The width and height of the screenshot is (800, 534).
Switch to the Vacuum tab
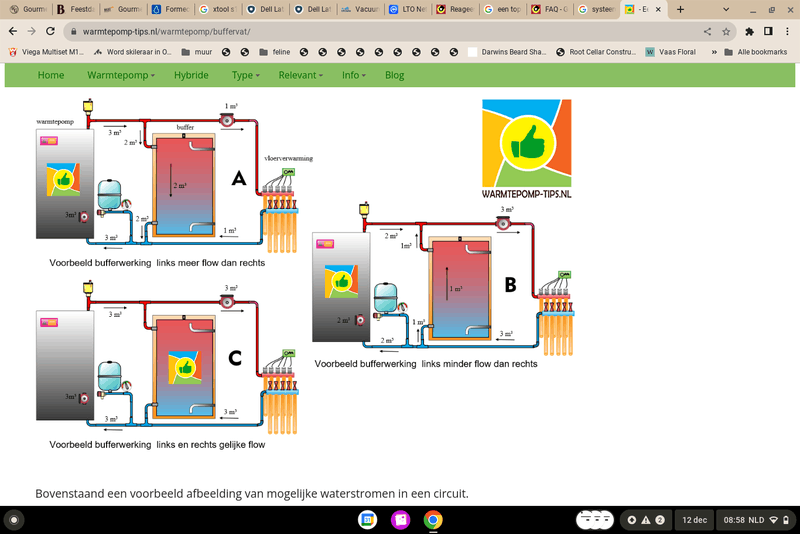pos(360,9)
